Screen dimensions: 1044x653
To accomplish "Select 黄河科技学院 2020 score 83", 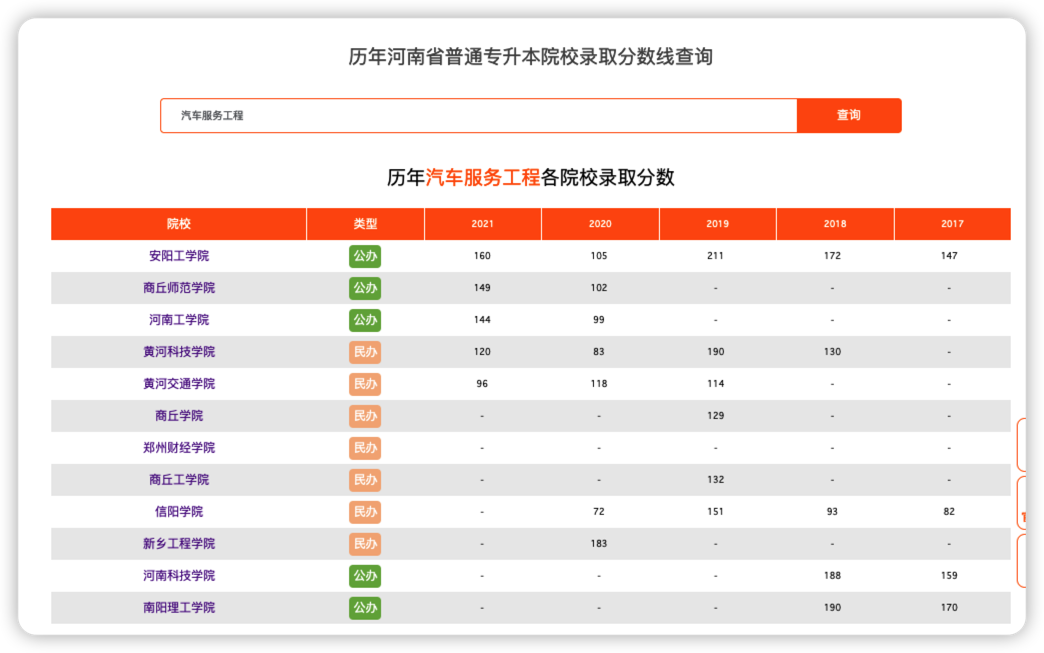I will pos(599,351).
